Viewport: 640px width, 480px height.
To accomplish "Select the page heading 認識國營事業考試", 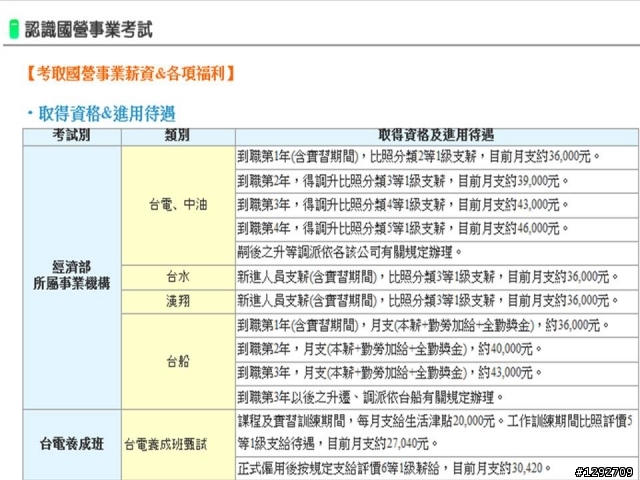I will click(x=89, y=29).
